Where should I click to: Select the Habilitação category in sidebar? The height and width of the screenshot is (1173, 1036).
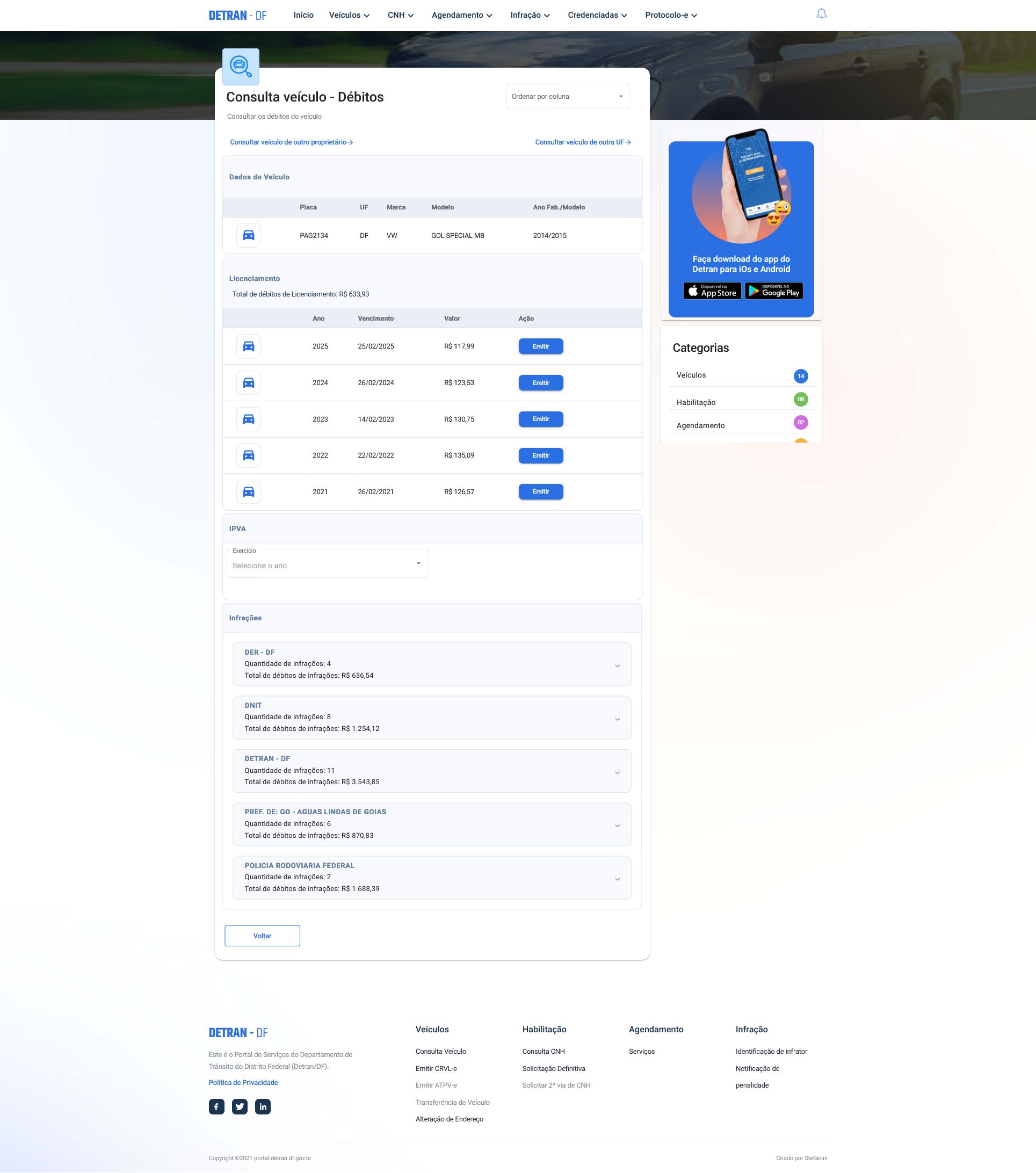coord(696,402)
